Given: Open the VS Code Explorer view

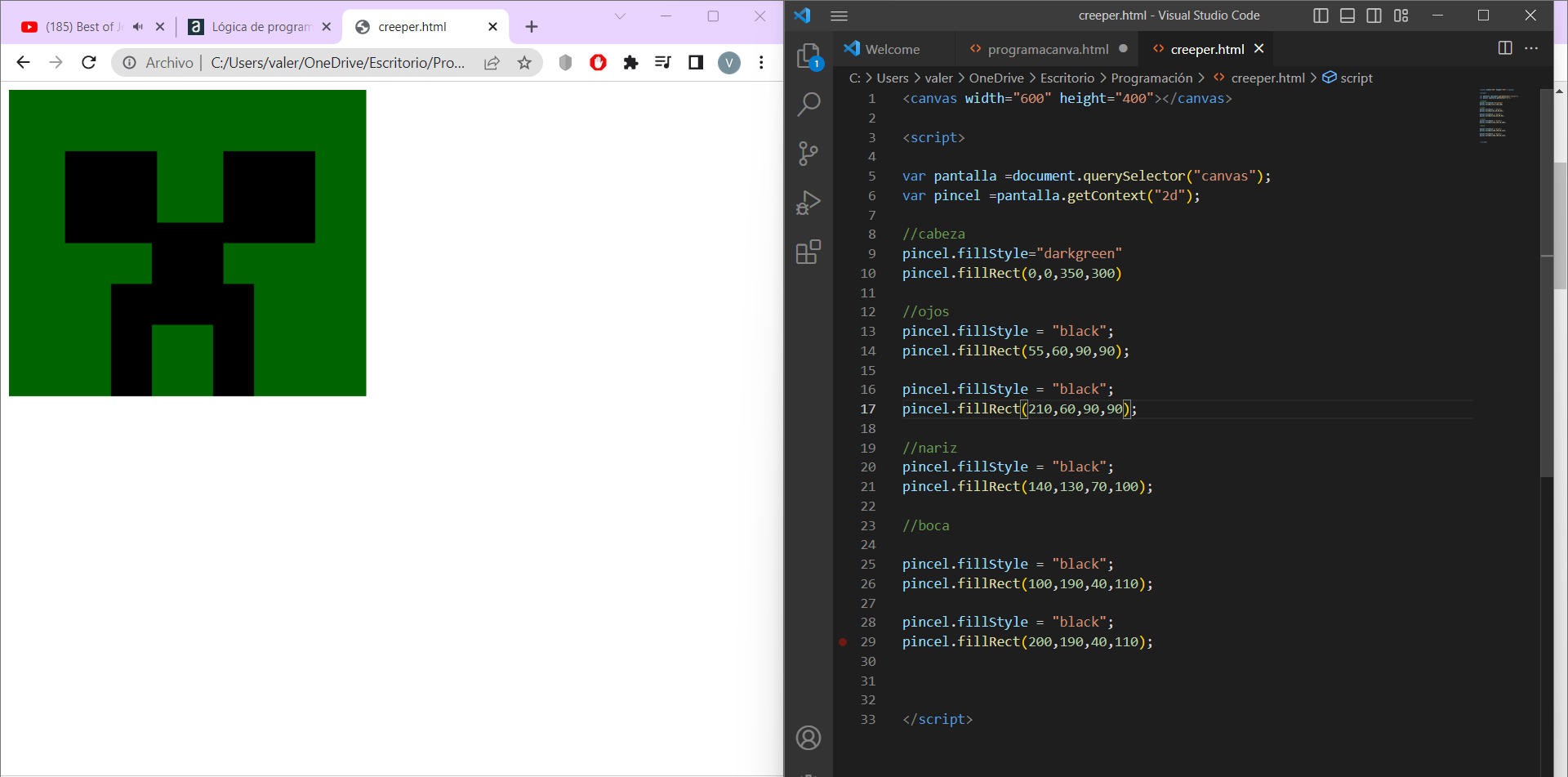Looking at the screenshot, I should click(808, 56).
